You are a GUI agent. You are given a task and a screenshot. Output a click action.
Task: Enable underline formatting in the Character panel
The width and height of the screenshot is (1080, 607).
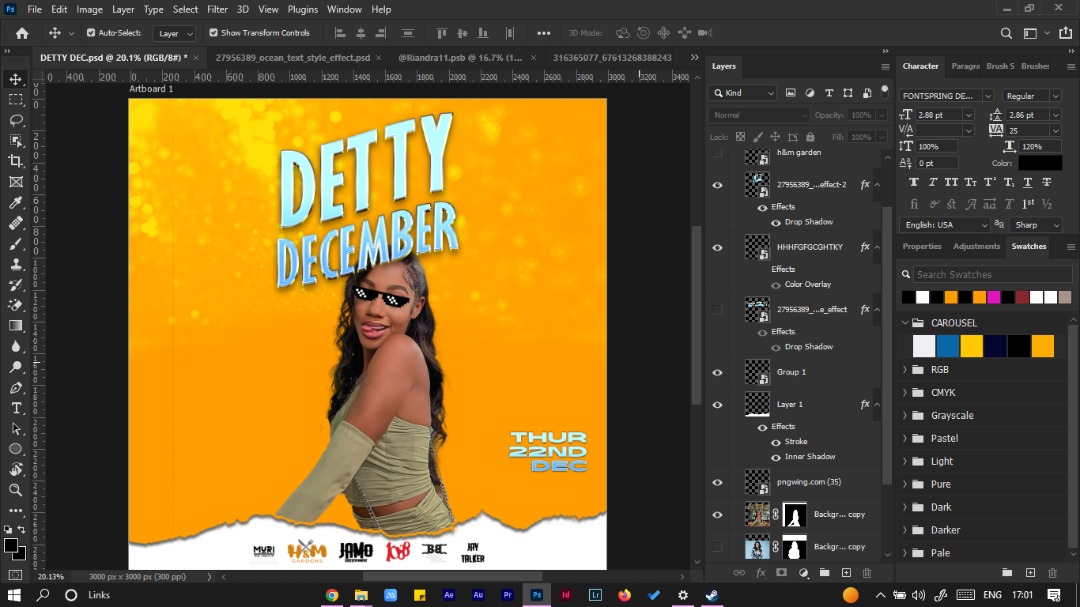tap(1026, 183)
